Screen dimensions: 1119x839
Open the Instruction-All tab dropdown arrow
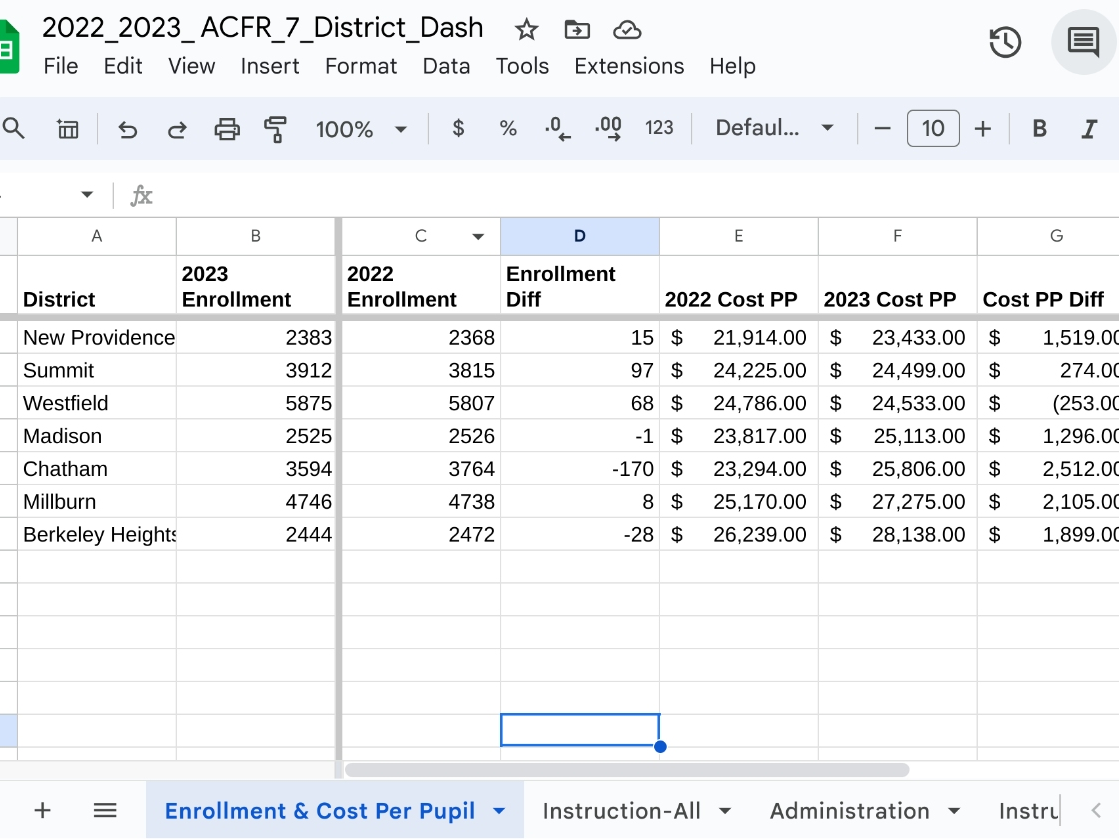click(725, 811)
